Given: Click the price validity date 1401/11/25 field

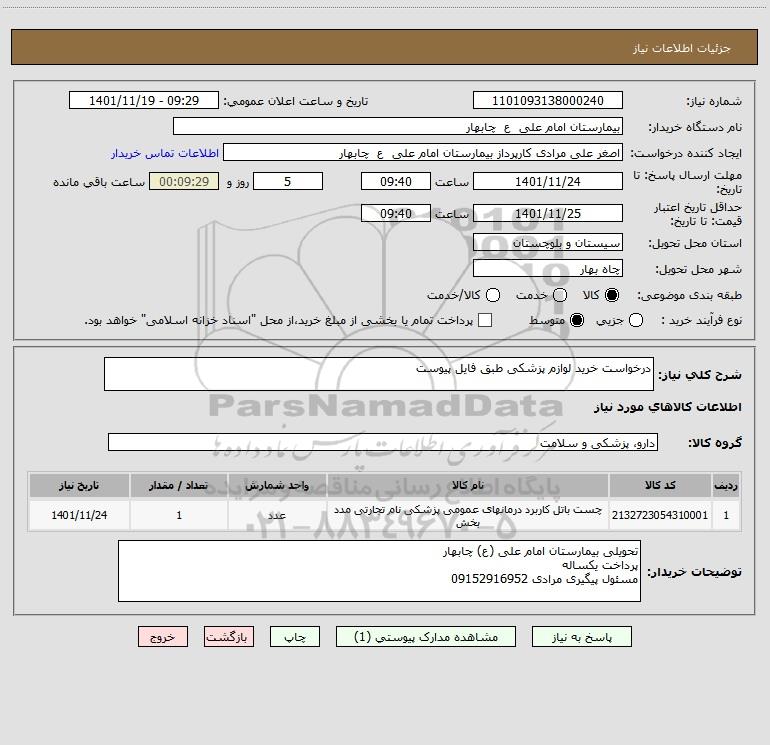Looking at the screenshot, I should [548, 213].
